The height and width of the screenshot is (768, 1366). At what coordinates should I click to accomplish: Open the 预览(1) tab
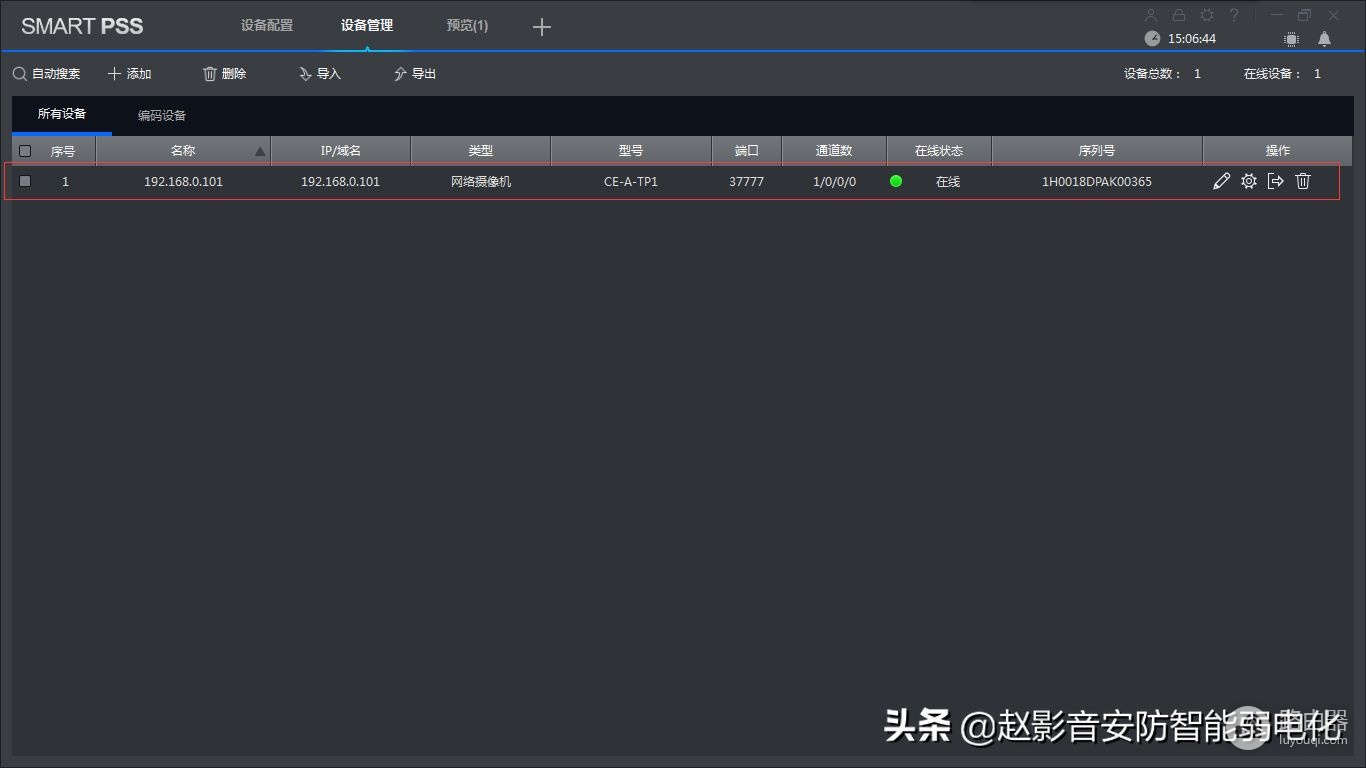tap(467, 25)
